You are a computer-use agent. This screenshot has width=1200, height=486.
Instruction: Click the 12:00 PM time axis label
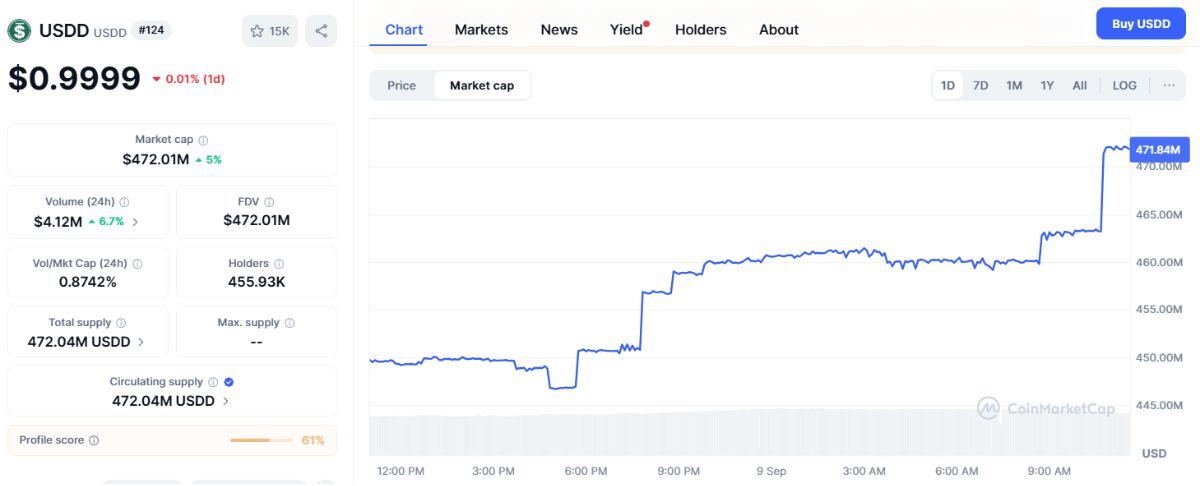[x=400, y=471]
